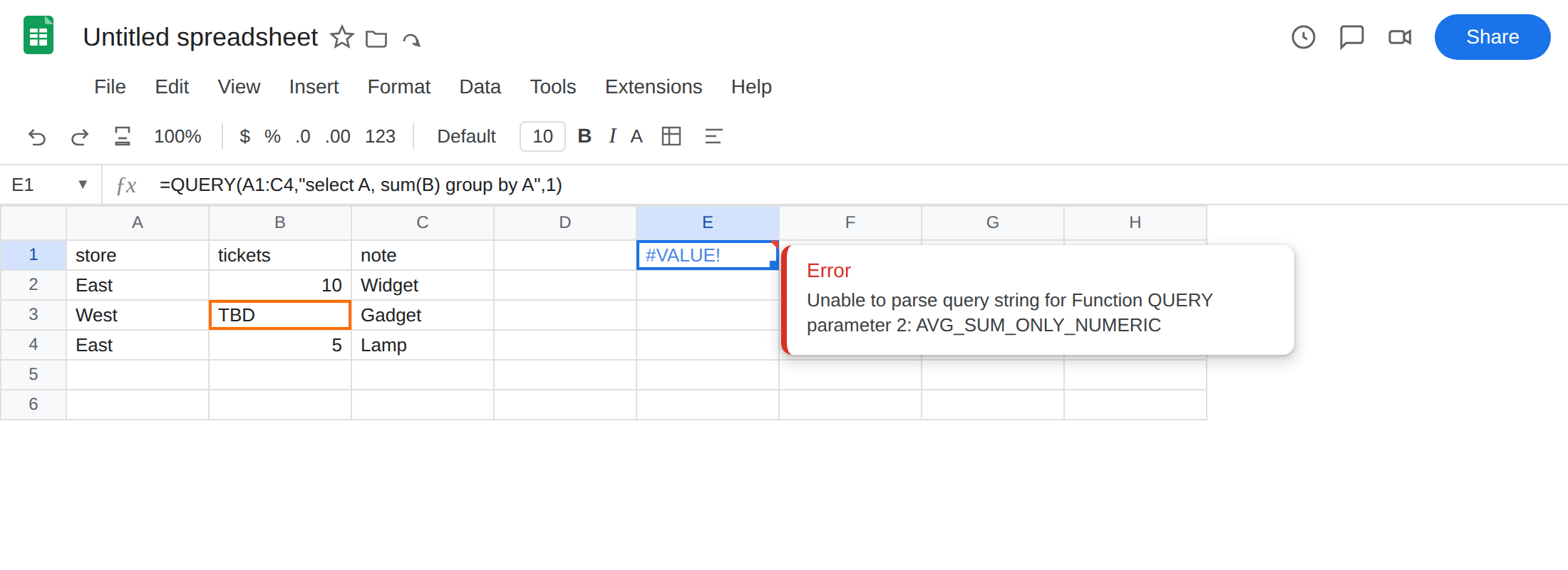
Task: Open the Insert menu
Action: pyautogui.click(x=314, y=87)
